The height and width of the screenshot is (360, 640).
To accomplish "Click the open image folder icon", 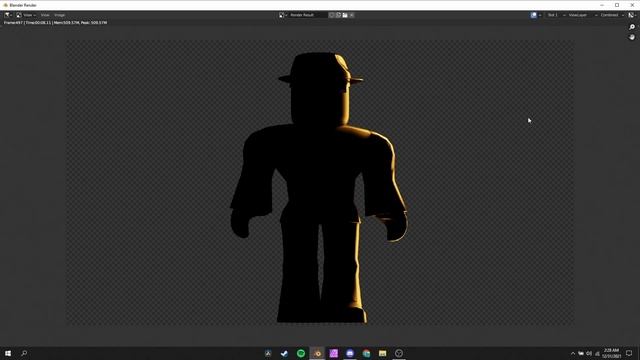I will pyautogui.click(x=345, y=15).
